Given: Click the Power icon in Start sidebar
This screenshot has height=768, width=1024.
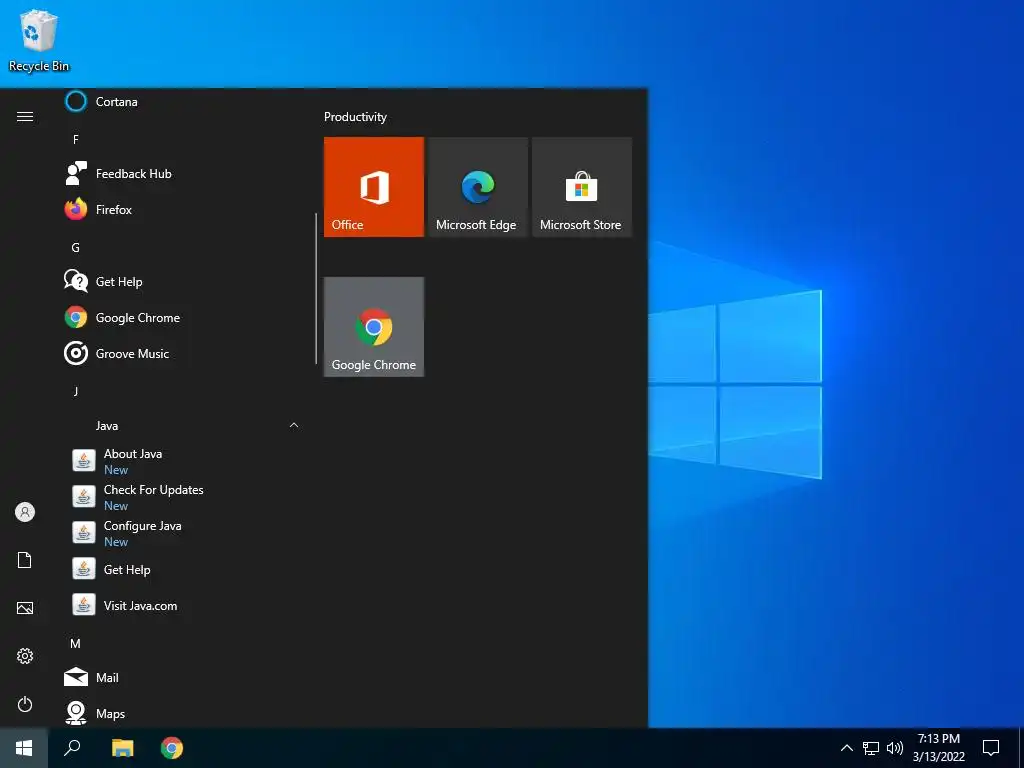Looking at the screenshot, I should pyautogui.click(x=25, y=704).
